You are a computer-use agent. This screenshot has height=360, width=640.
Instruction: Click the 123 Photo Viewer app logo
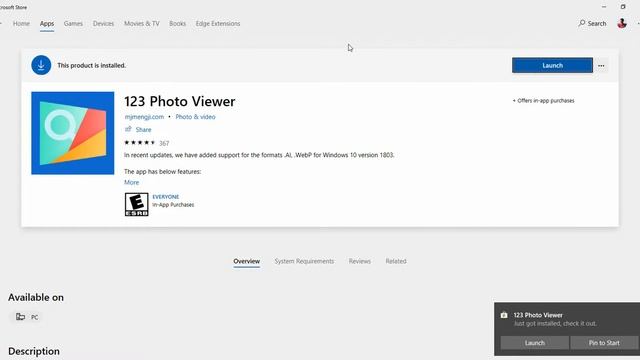(x=73, y=133)
